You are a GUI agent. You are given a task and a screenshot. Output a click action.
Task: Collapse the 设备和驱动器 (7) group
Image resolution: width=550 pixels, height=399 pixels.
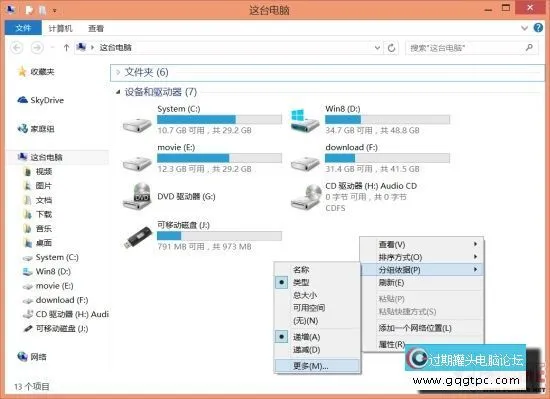click(118, 92)
